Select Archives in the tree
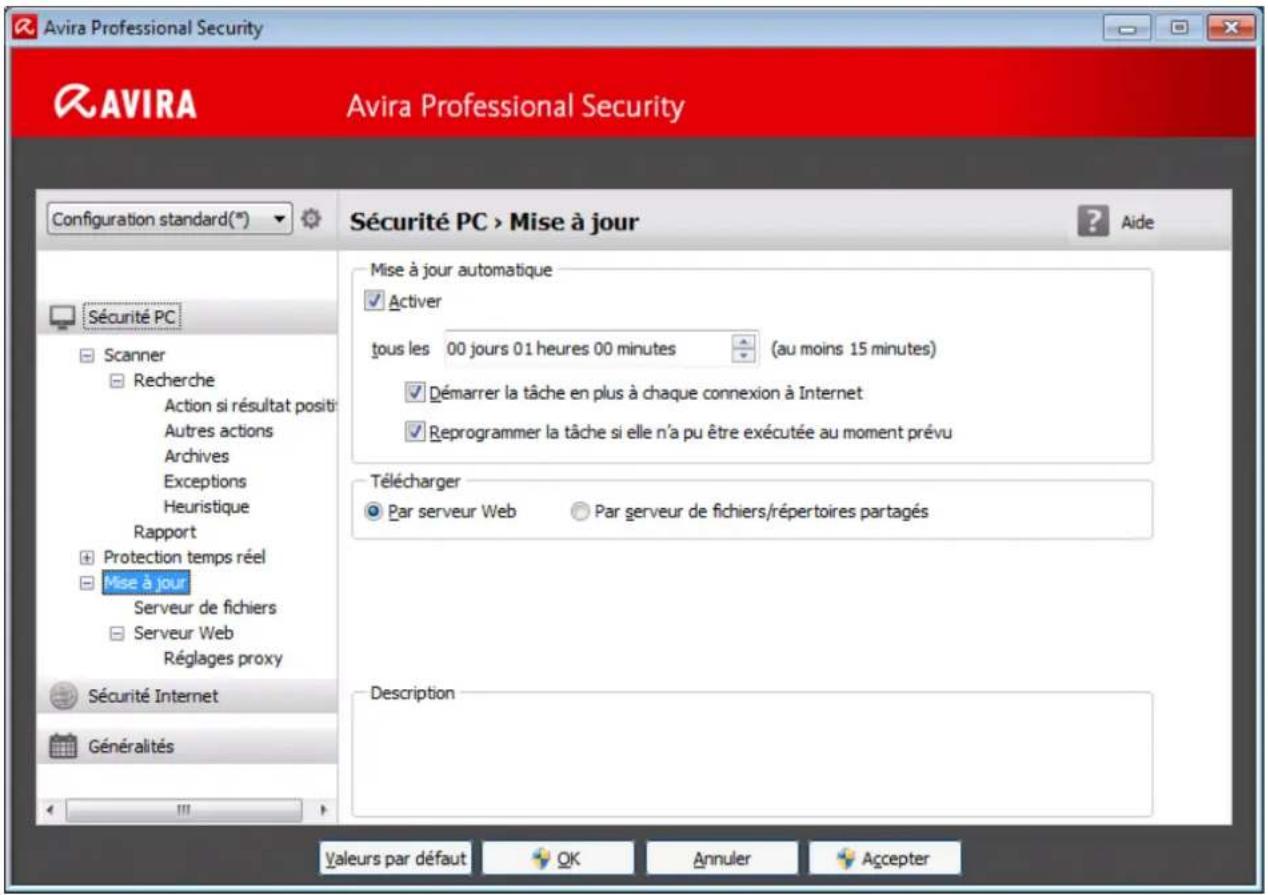 click(196, 456)
